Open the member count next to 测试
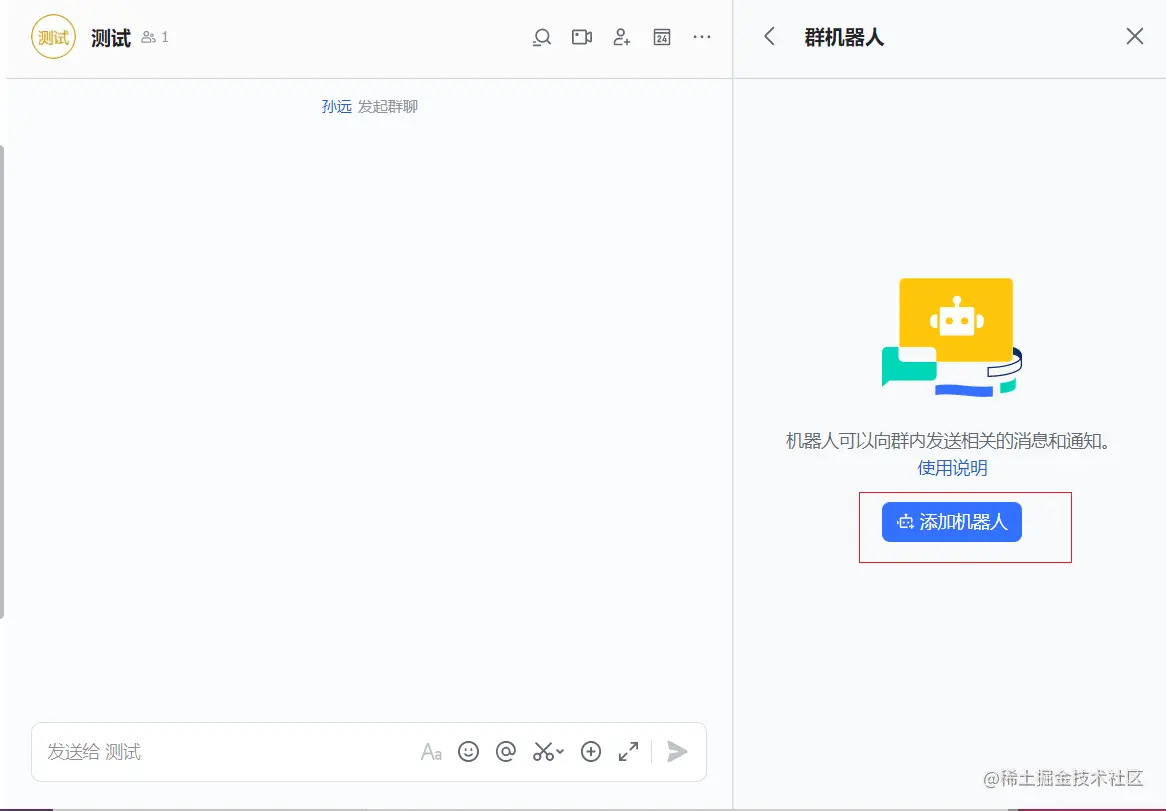The width and height of the screenshot is (1166, 811). pyautogui.click(x=155, y=36)
